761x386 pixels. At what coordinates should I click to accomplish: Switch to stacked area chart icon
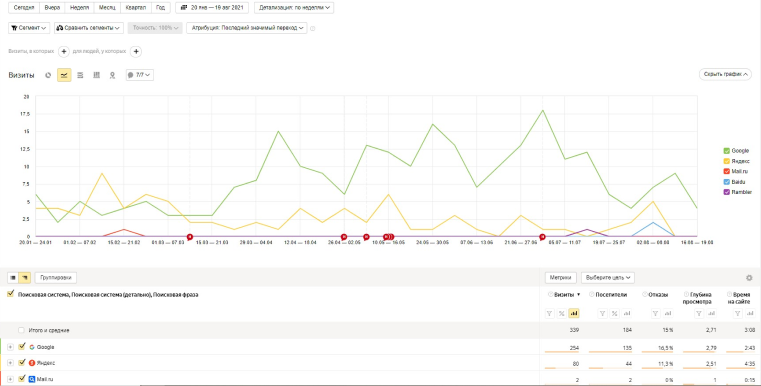(81, 75)
